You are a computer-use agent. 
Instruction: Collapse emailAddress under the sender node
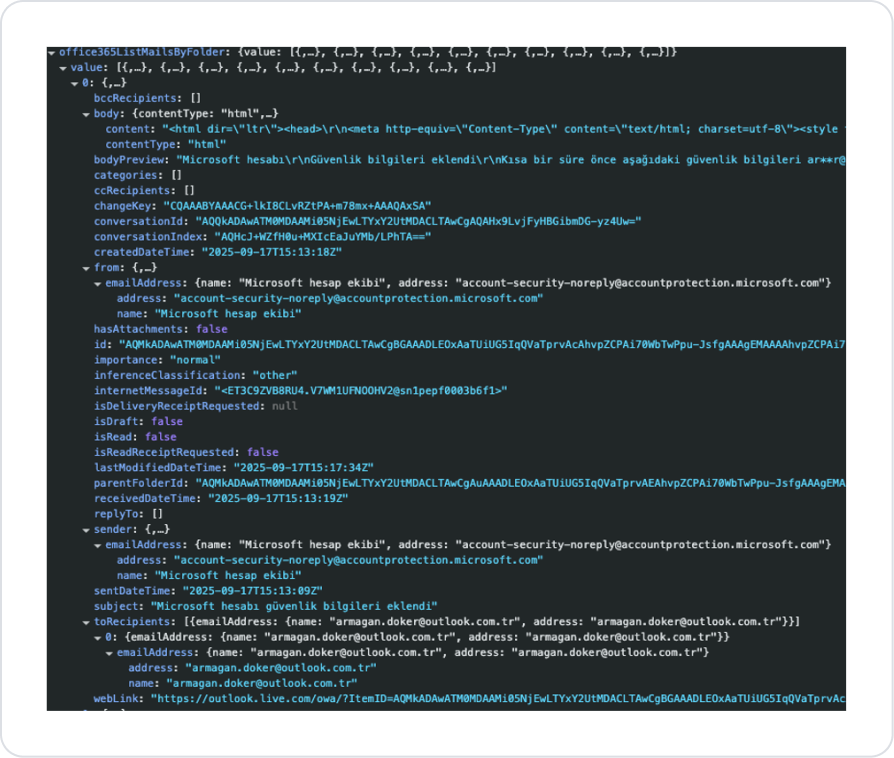[x=97, y=546]
